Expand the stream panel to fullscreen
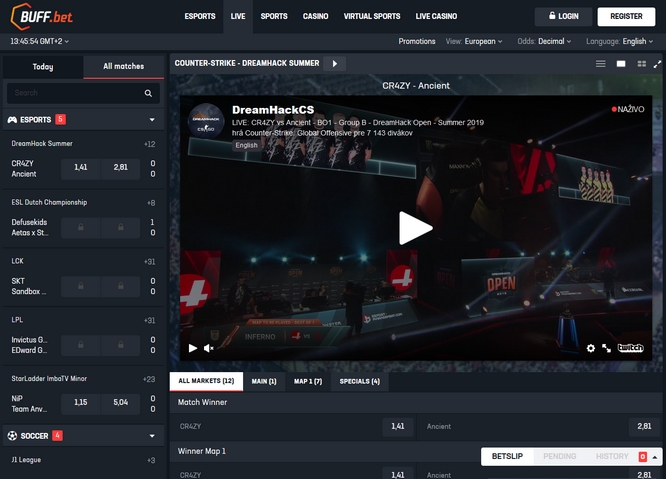This screenshot has height=479, width=666. 658,64
